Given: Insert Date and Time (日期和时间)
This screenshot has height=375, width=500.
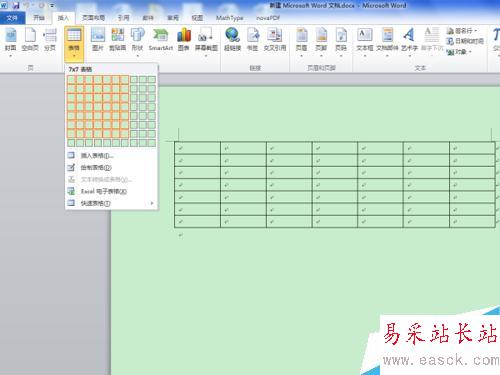Looking at the screenshot, I should (465, 41).
